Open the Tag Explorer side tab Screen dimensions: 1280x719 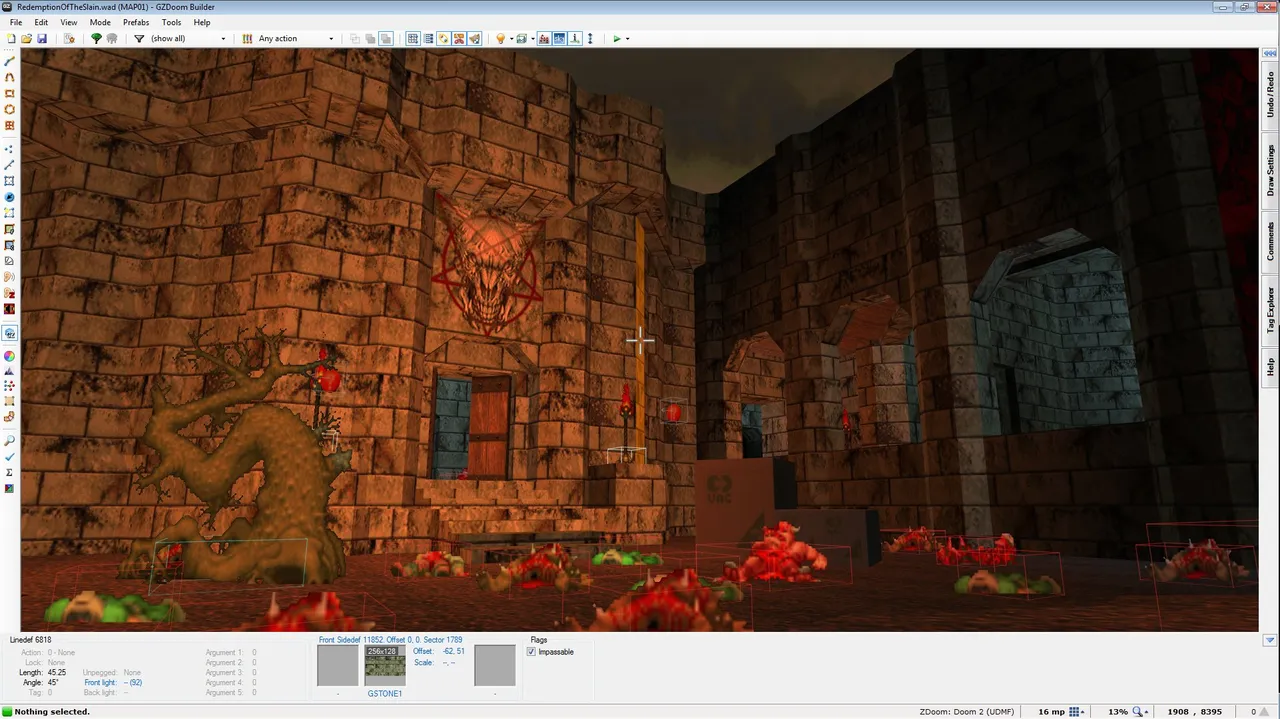[x=1270, y=310]
